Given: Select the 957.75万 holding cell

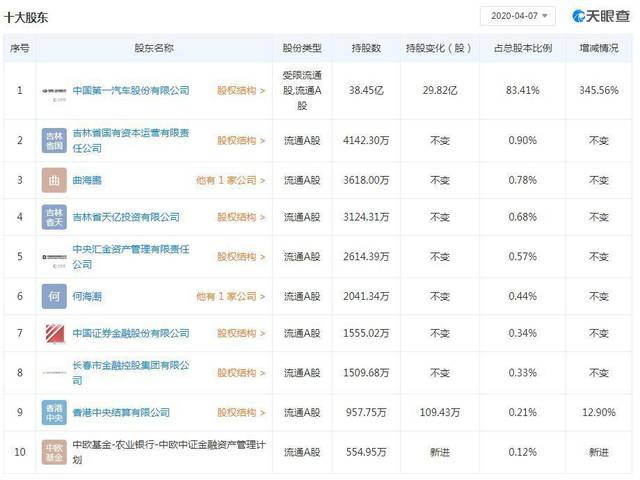Looking at the screenshot, I should tap(366, 412).
